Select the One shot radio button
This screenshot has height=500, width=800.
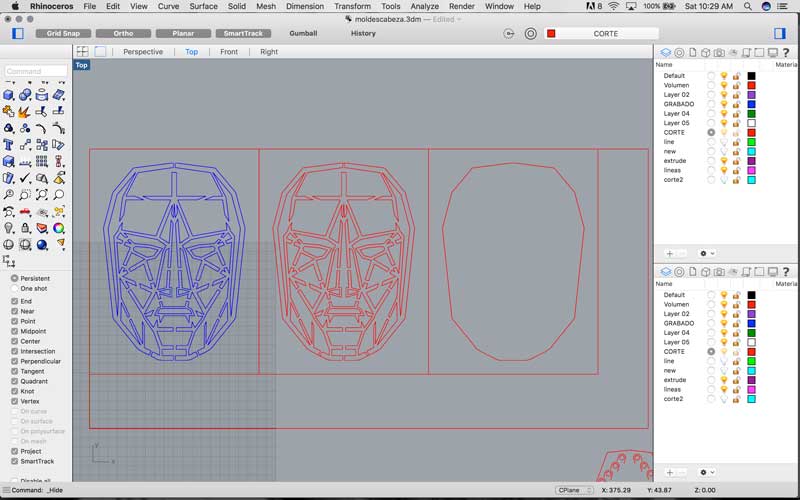click(x=15, y=288)
